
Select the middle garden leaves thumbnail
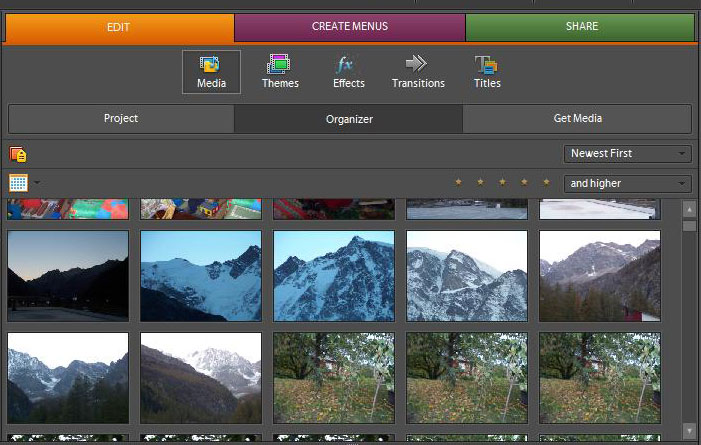coord(467,378)
